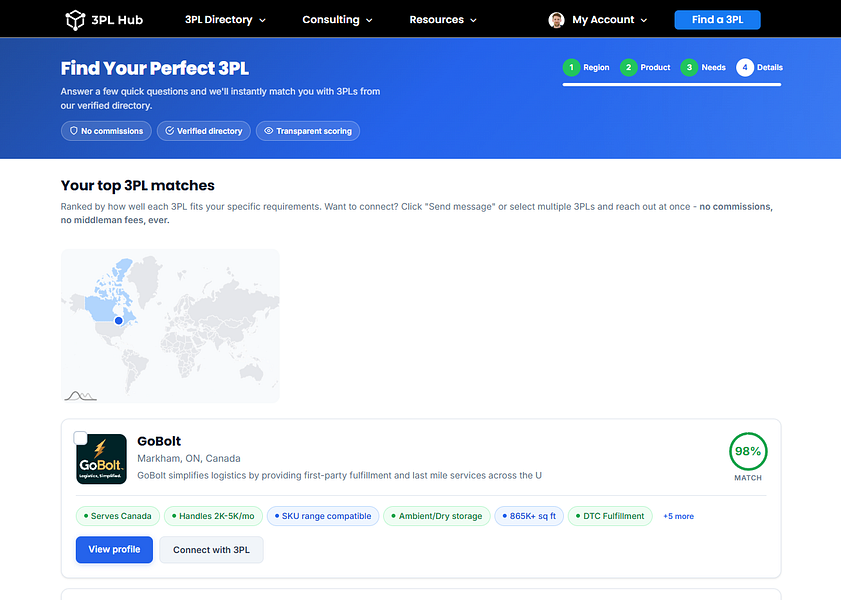Select the GoBolt checkbox
841x600 pixels.
(x=80, y=438)
